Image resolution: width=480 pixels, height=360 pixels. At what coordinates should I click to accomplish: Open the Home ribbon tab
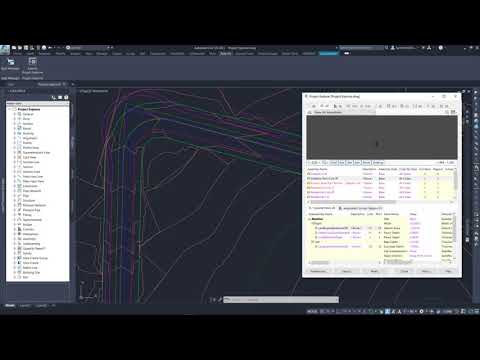[17, 53]
